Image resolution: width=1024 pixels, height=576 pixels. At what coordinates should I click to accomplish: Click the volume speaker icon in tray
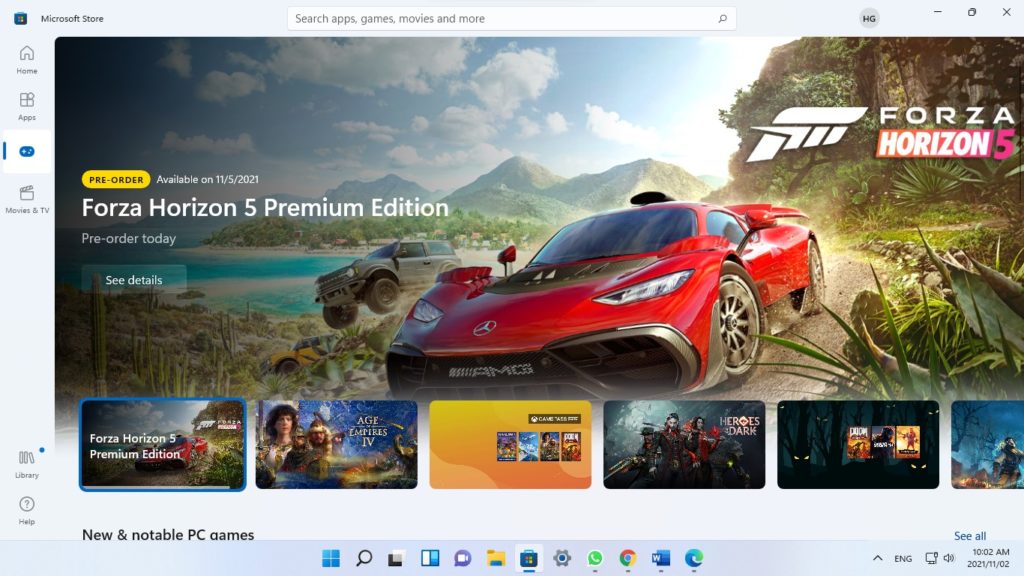[x=949, y=558]
